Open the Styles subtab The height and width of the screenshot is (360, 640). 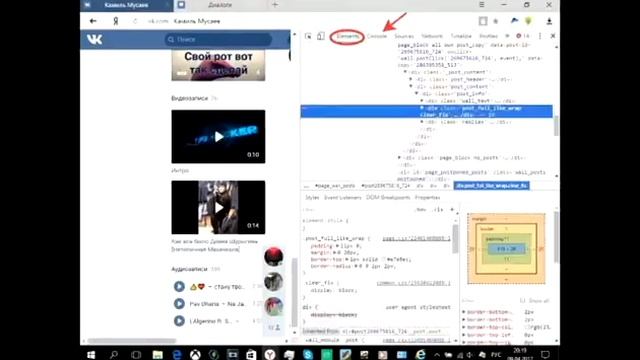pyautogui.click(x=312, y=198)
